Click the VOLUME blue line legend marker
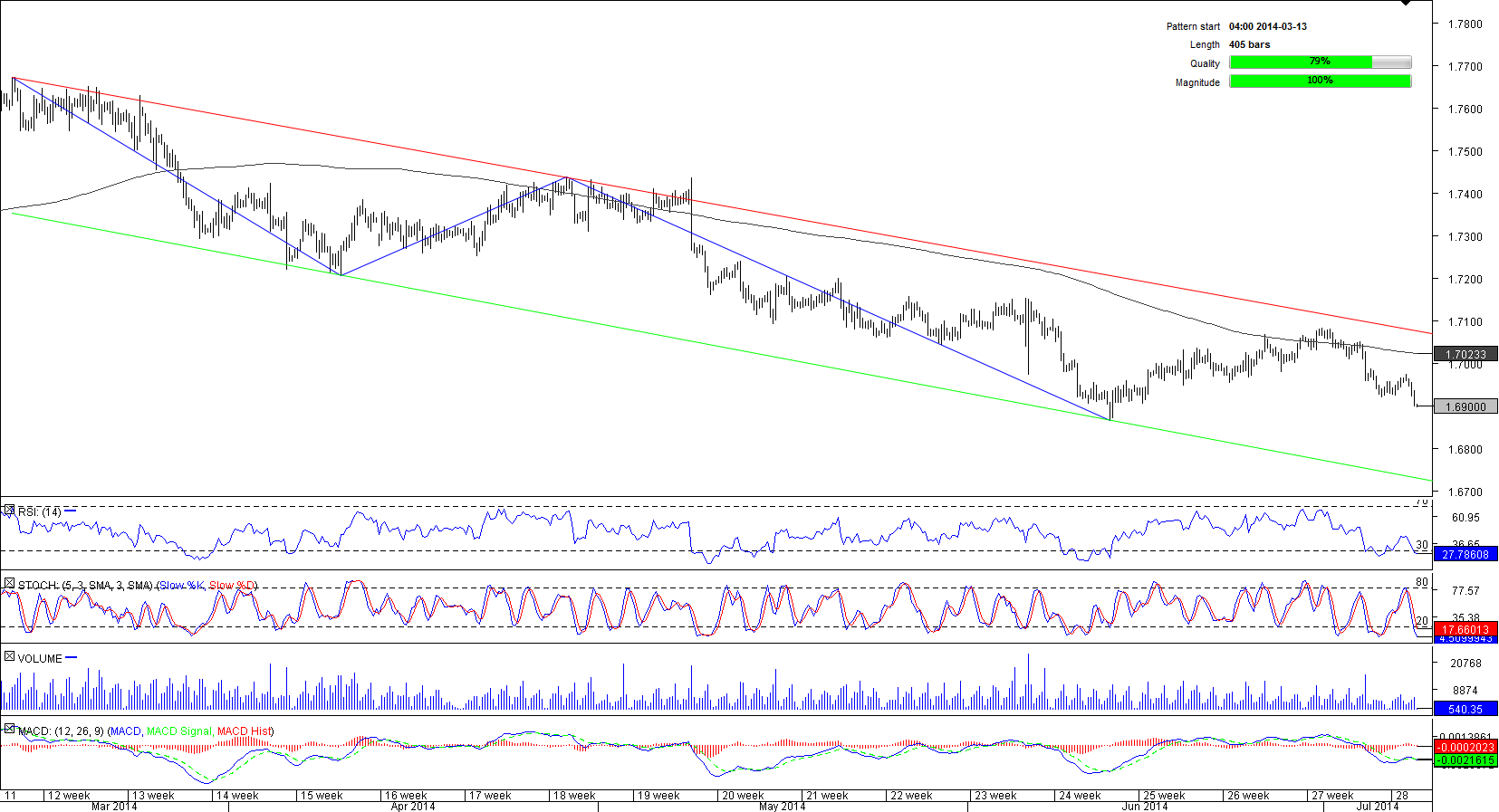The width and height of the screenshot is (1499, 812). 72,658
